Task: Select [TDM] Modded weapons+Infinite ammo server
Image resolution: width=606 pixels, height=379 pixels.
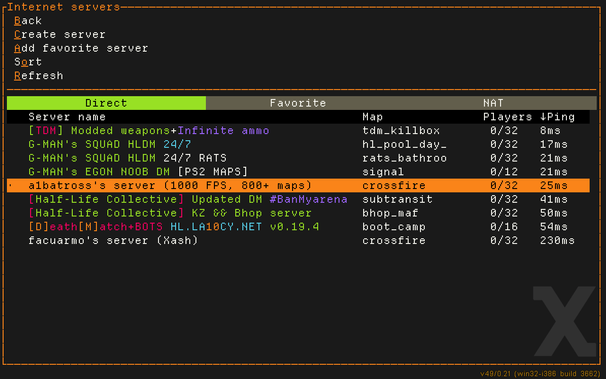Action: pyautogui.click(x=298, y=131)
